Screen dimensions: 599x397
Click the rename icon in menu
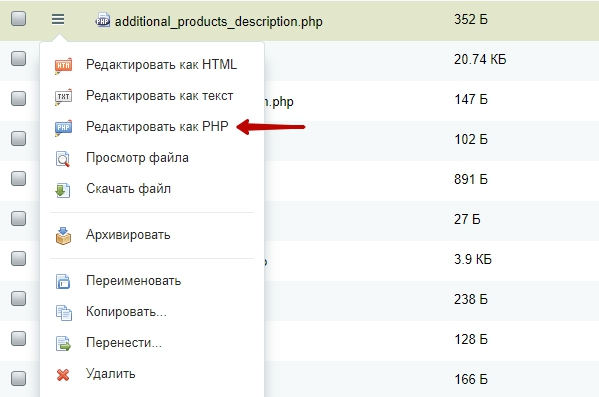coord(63,282)
